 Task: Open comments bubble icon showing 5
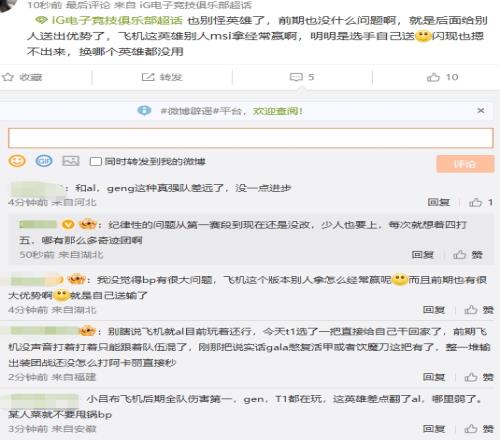click(296, 77)
